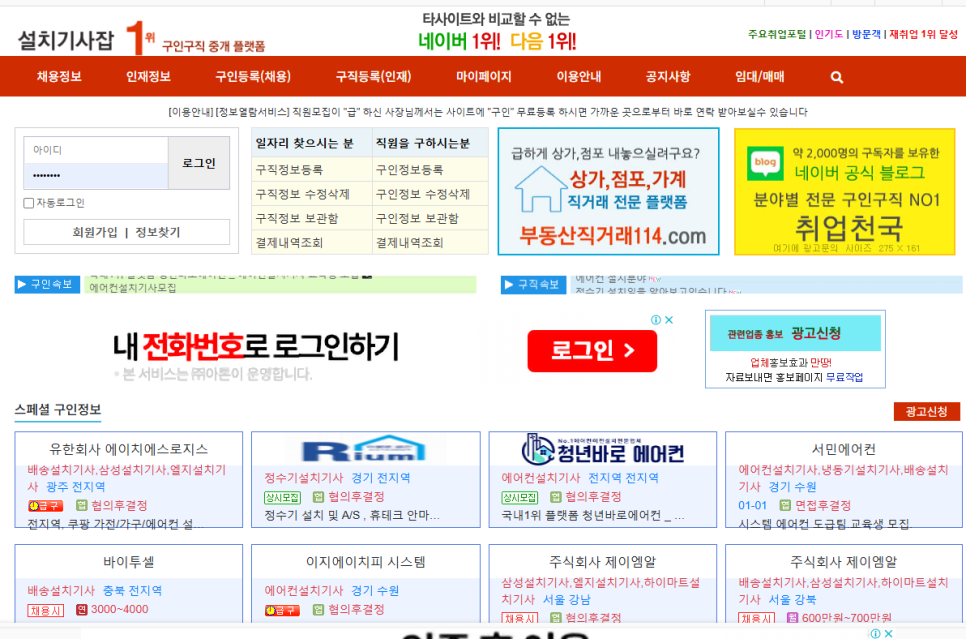
Task: Click 주요취업포털 top link
Action: coord(776,34)
